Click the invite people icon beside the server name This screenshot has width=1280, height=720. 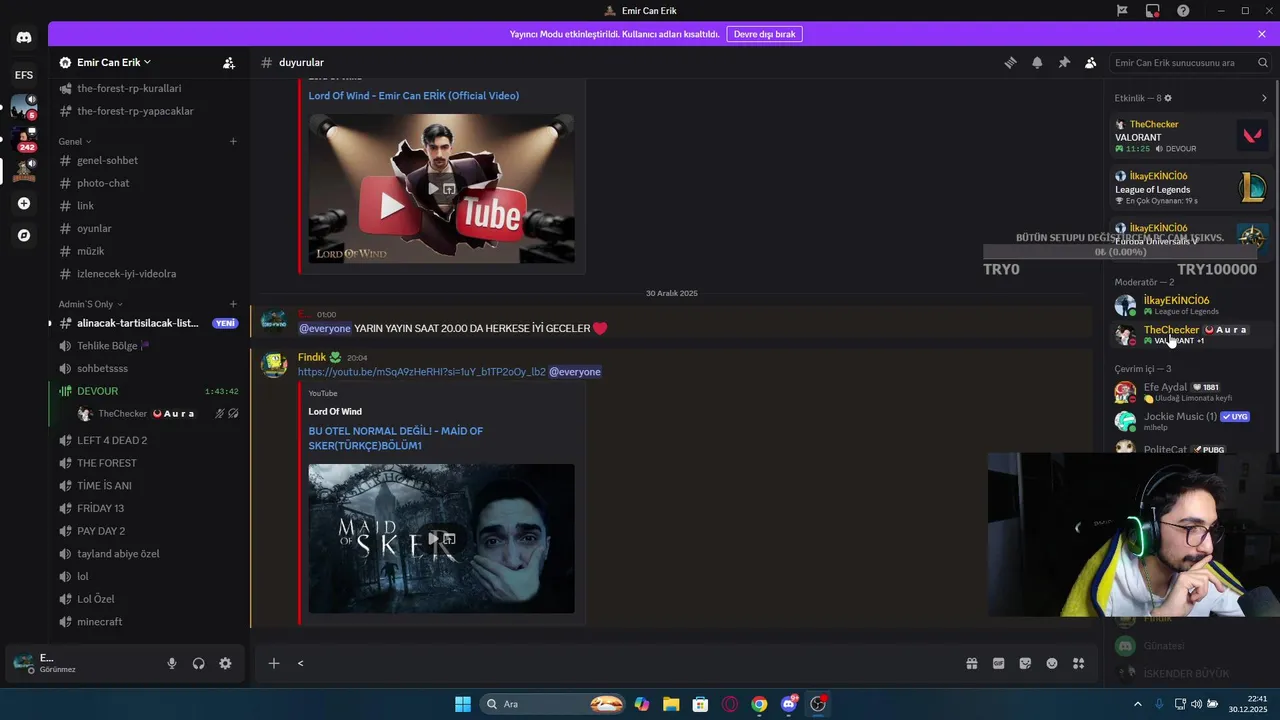tap(229, 62)
